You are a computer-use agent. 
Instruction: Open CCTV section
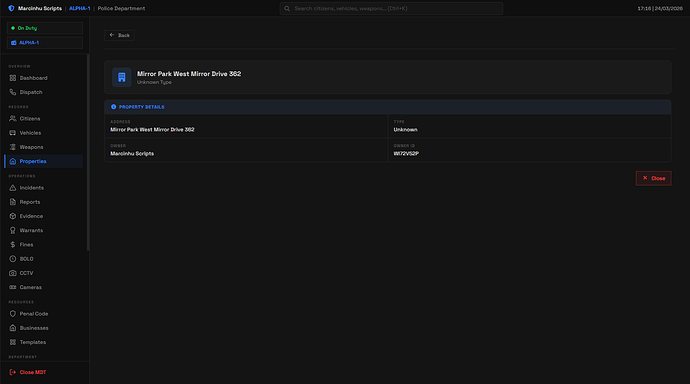pos(44,273)
